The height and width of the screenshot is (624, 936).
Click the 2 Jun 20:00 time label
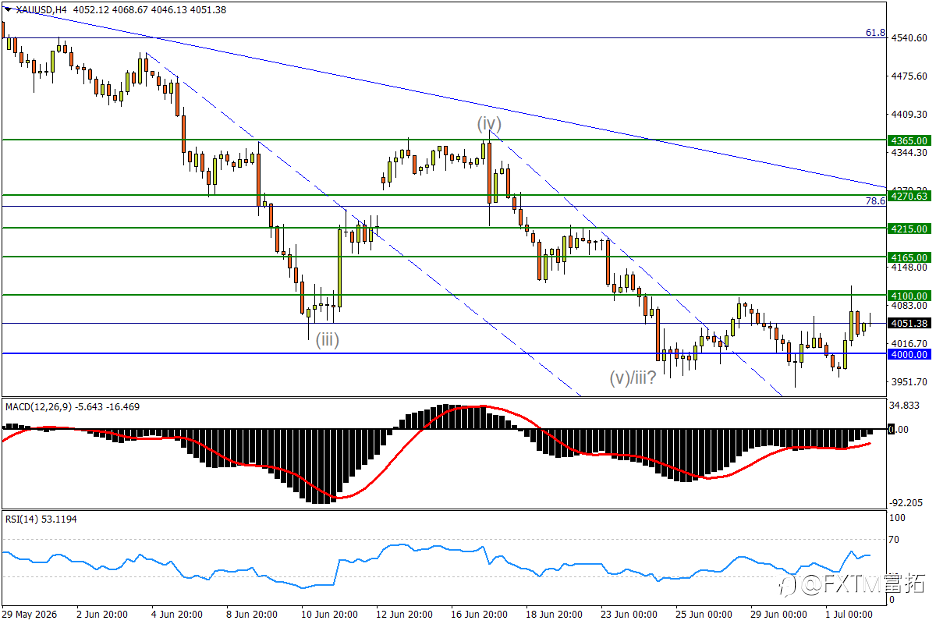click(x=102, y=614)
